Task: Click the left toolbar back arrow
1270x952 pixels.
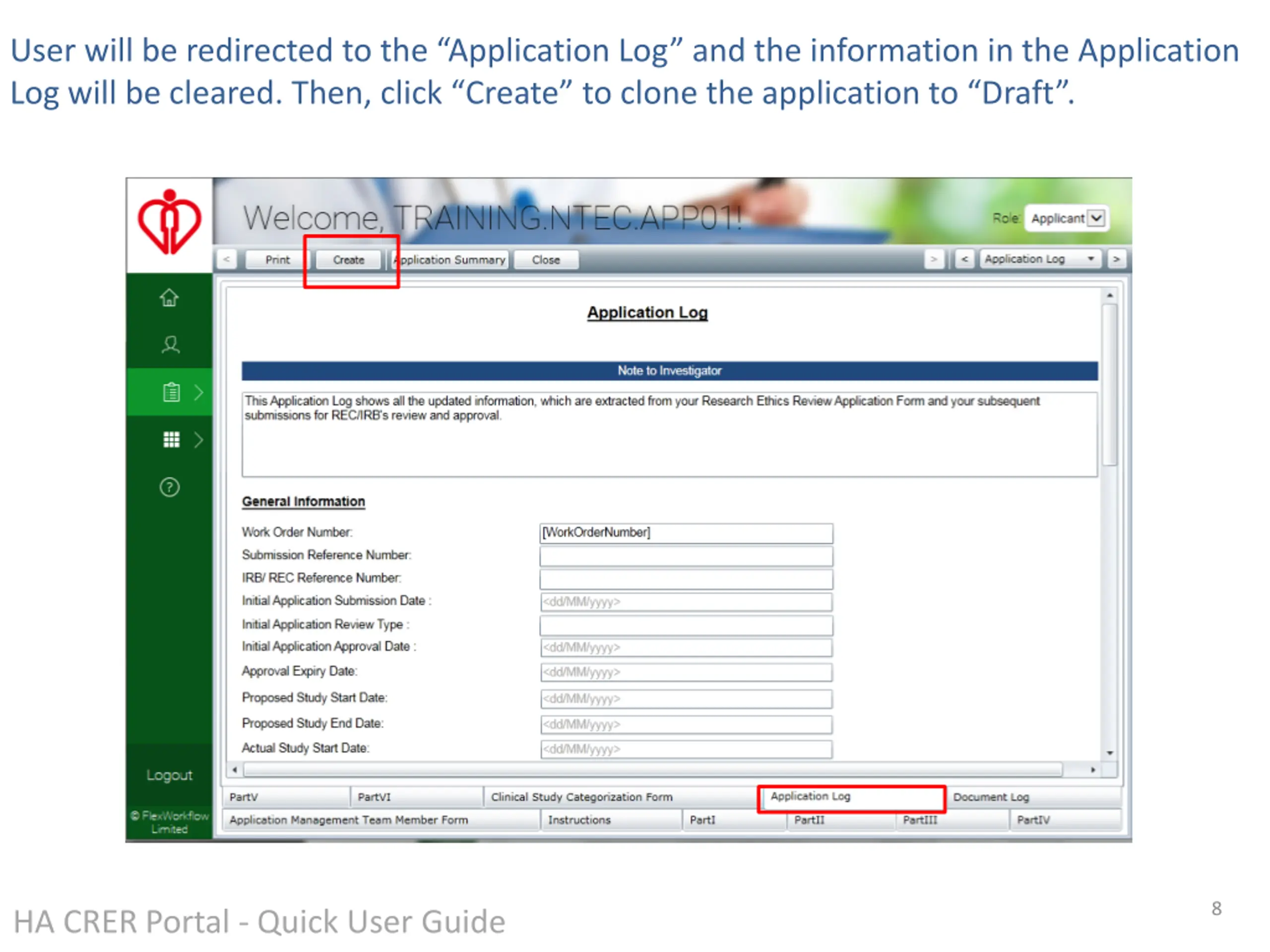Action: 227,259
